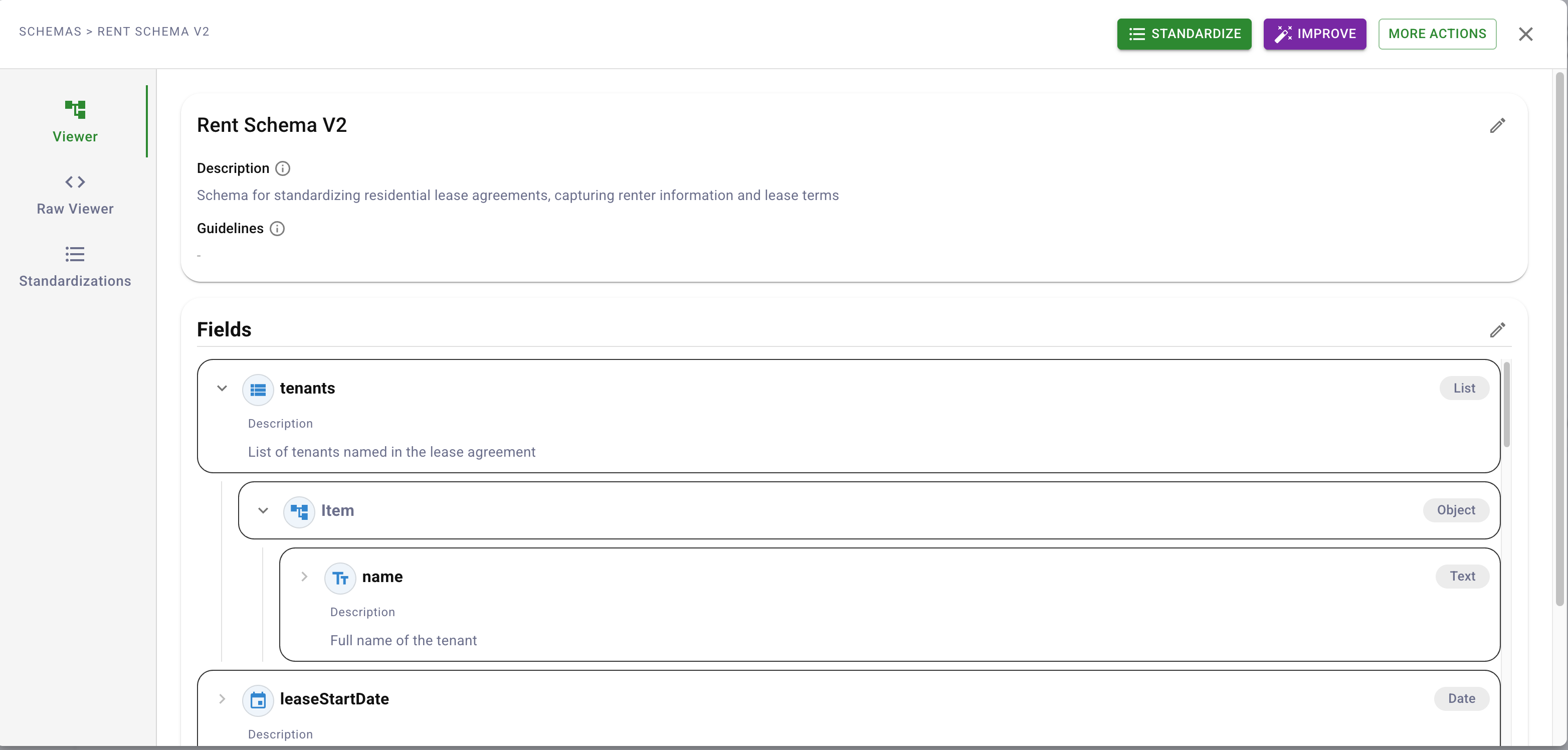Open the More Actions menu

(1437, 34)
